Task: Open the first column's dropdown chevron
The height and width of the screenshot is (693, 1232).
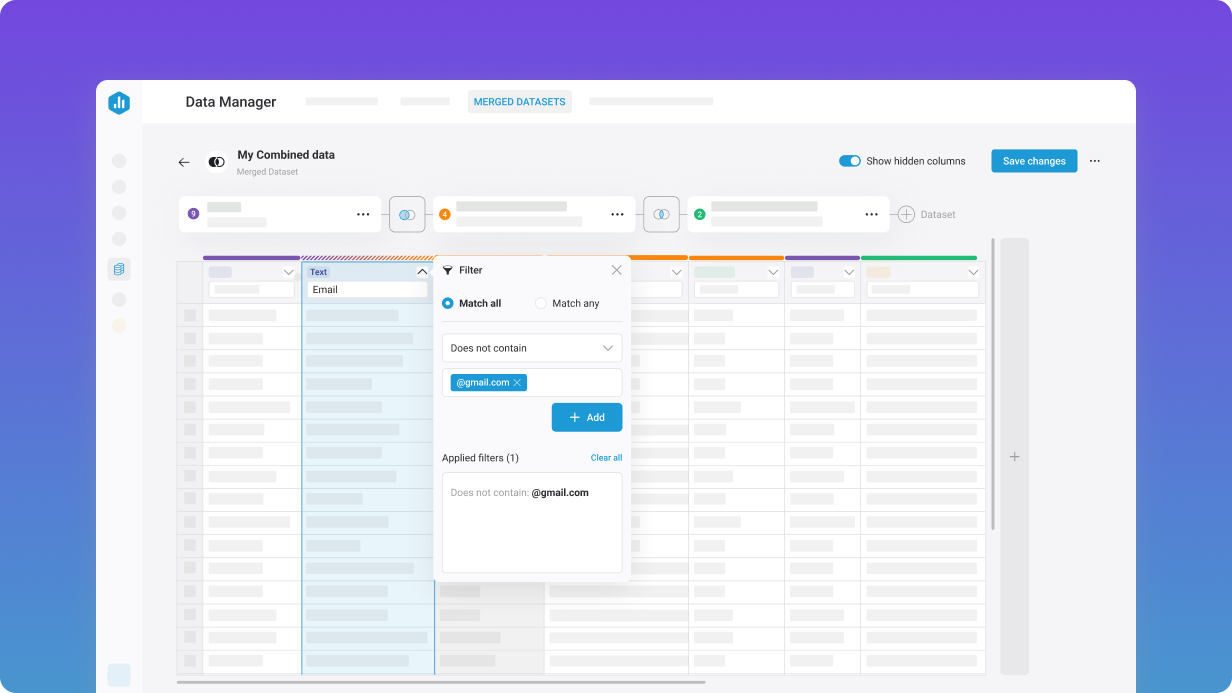Action: click(x=290, y=271)
